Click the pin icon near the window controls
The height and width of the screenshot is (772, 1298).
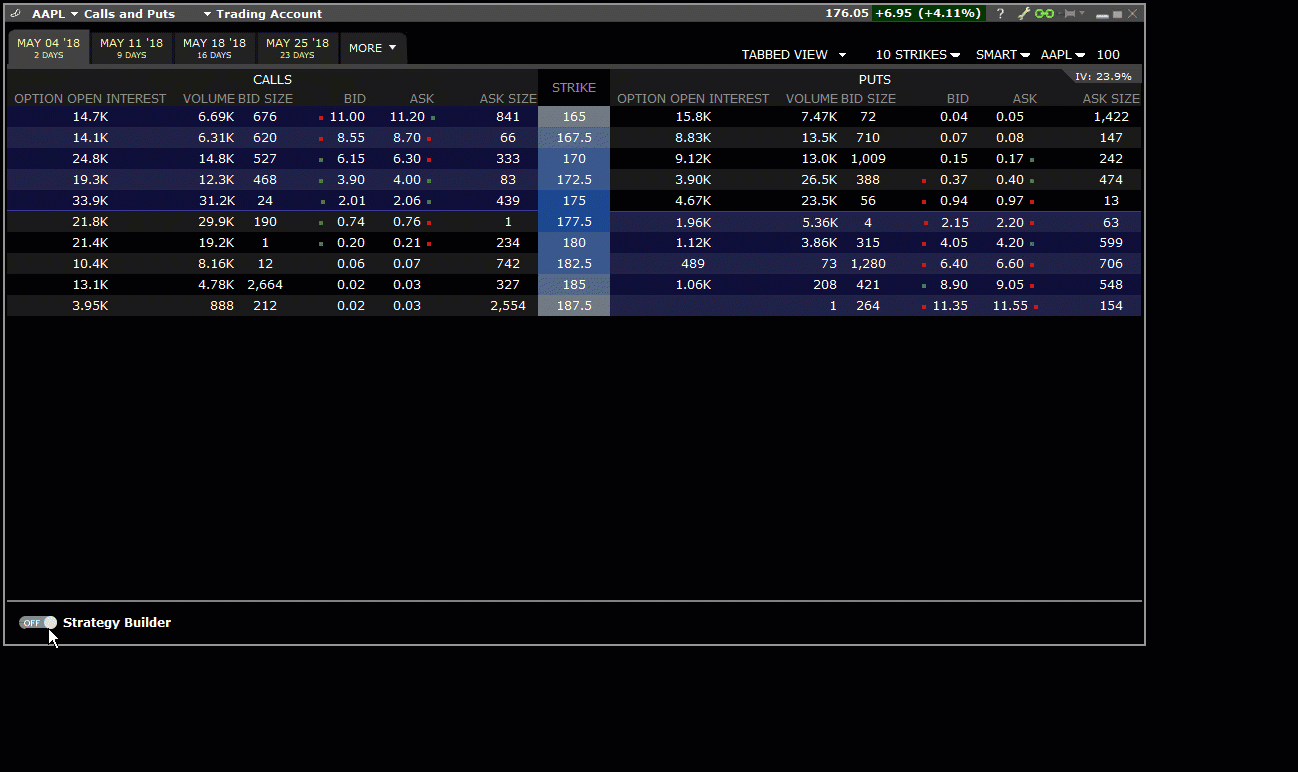coord(1068,13)
